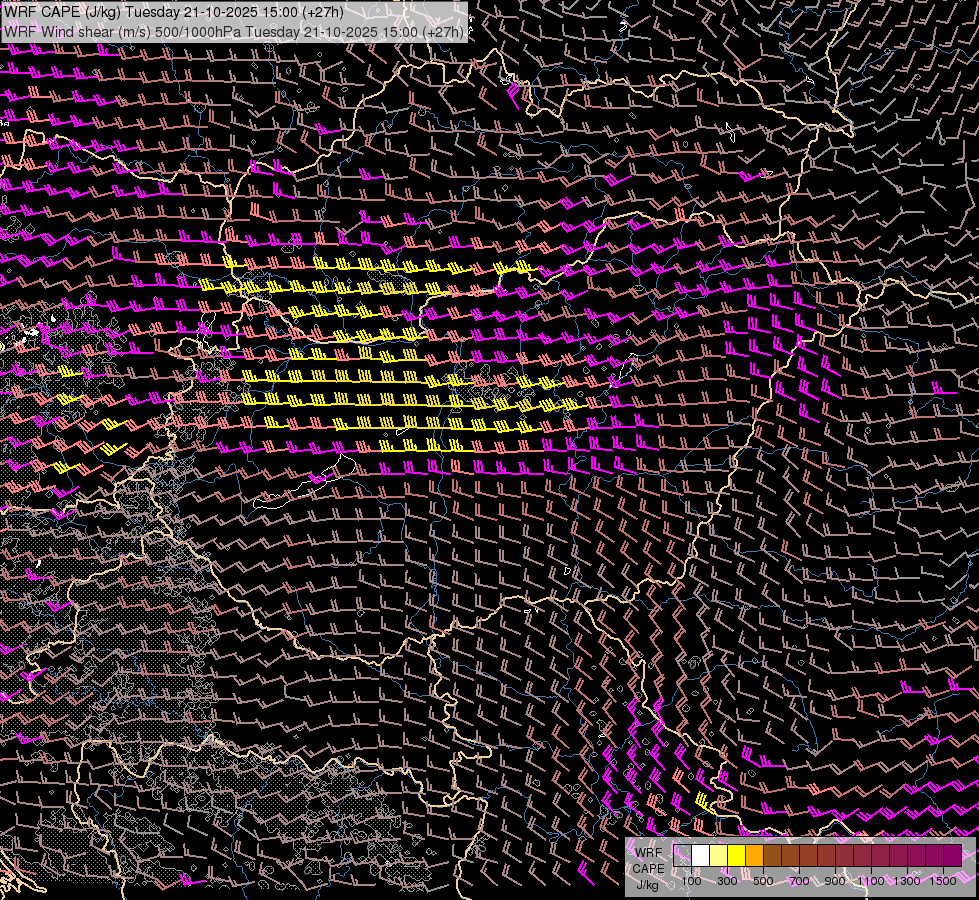
Task: Select the 300 value under the color scale
Action: (x=727, y=881)
